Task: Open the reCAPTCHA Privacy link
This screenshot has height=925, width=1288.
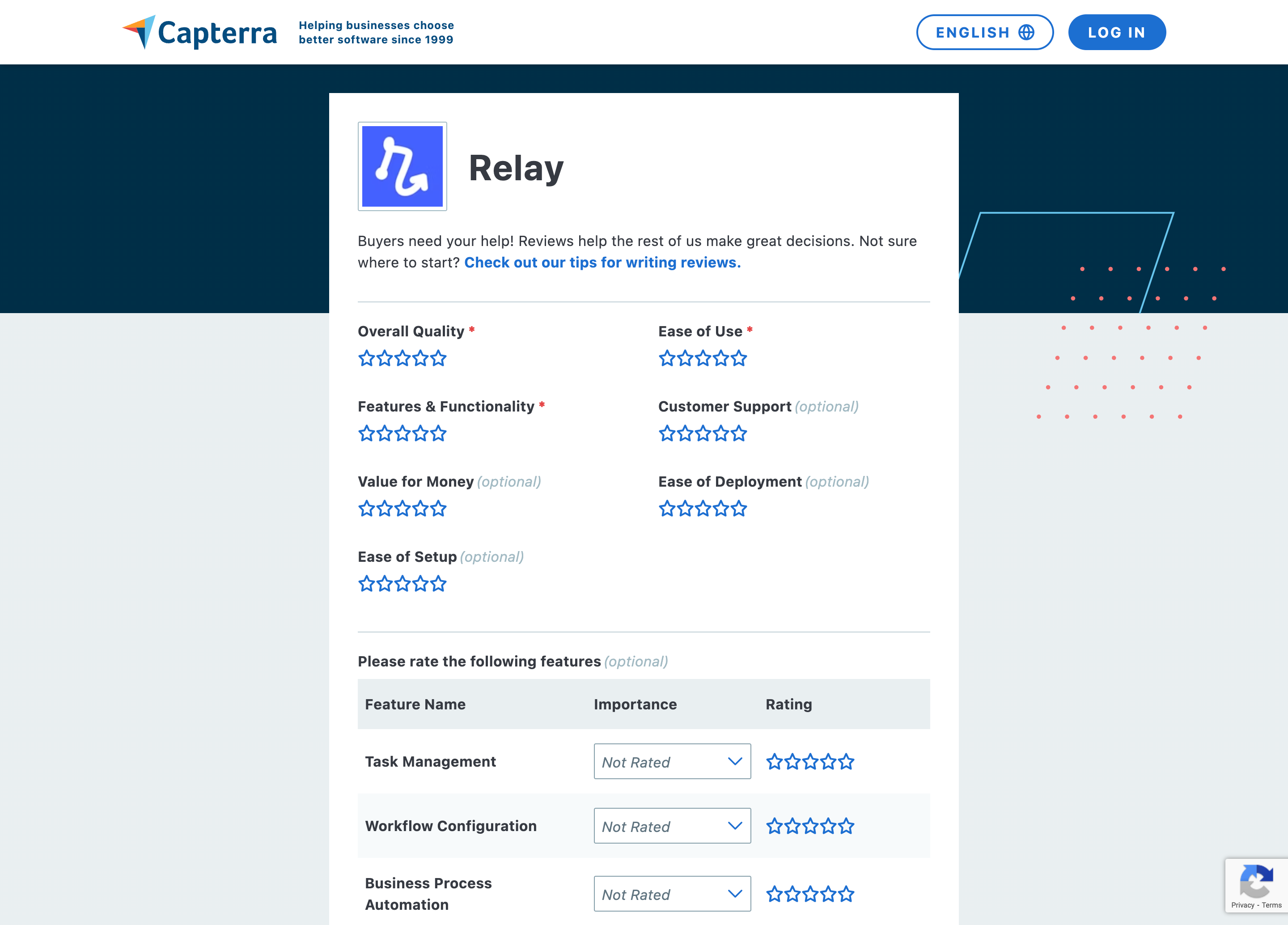Action: [x=1242, y=905]
